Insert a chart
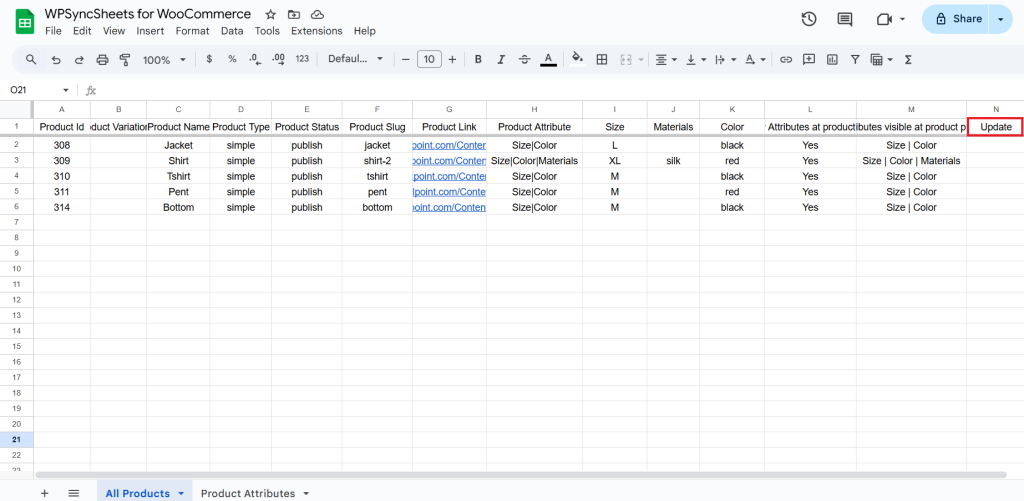1024x501 pixels. (x=832, y=59)
